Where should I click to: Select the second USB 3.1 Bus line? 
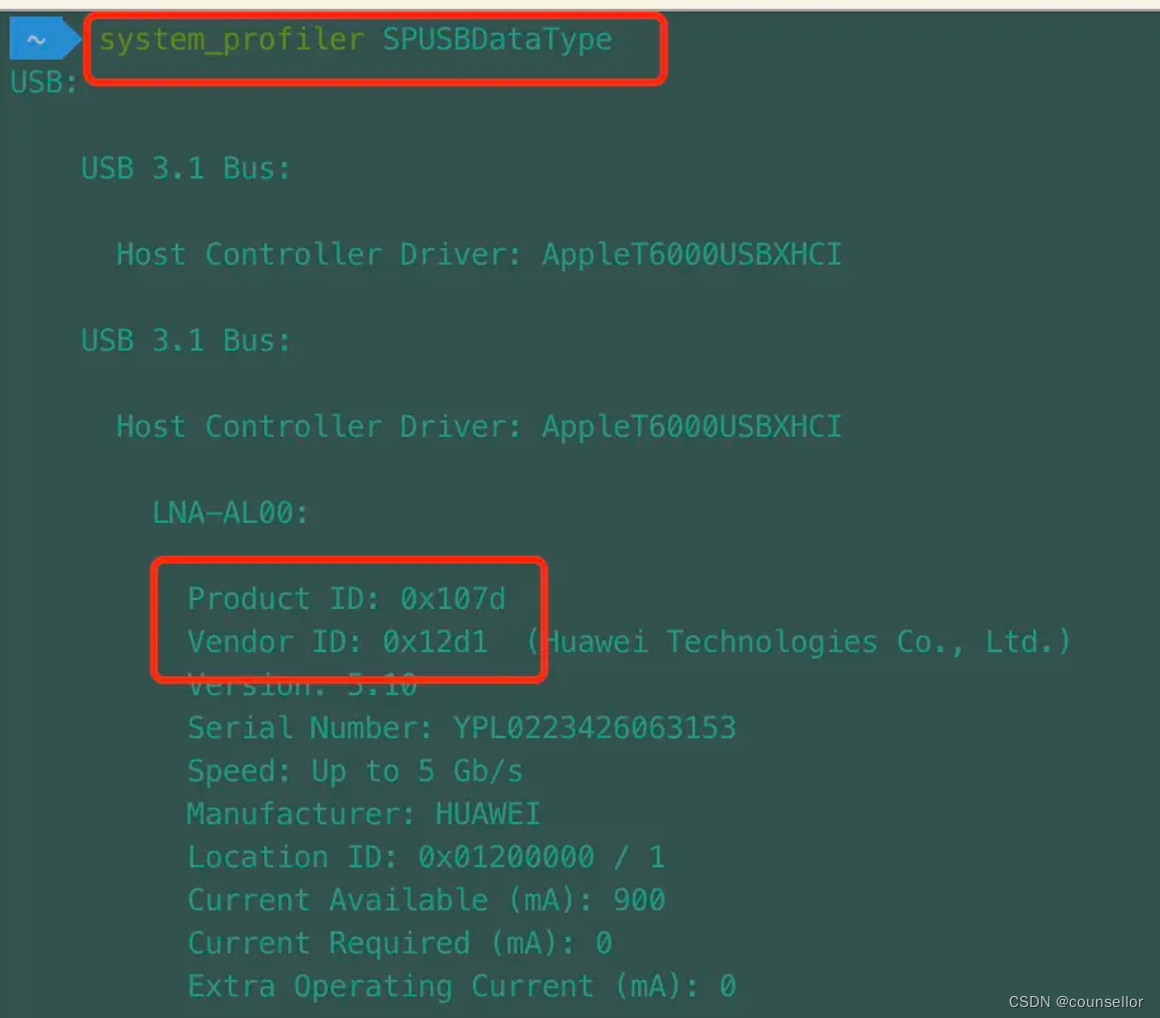pos(186,340)
